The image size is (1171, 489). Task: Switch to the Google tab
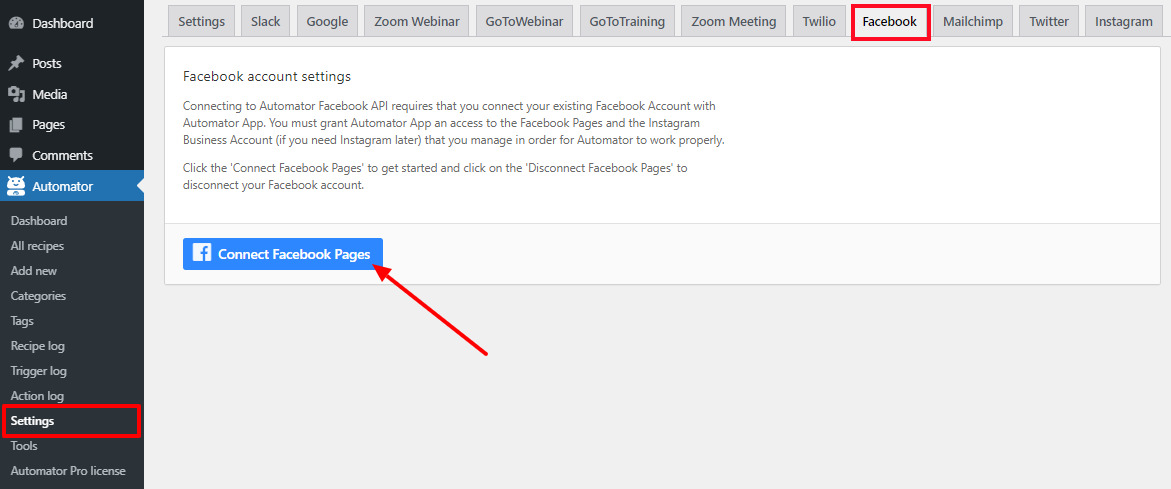(x=327, y=22)
